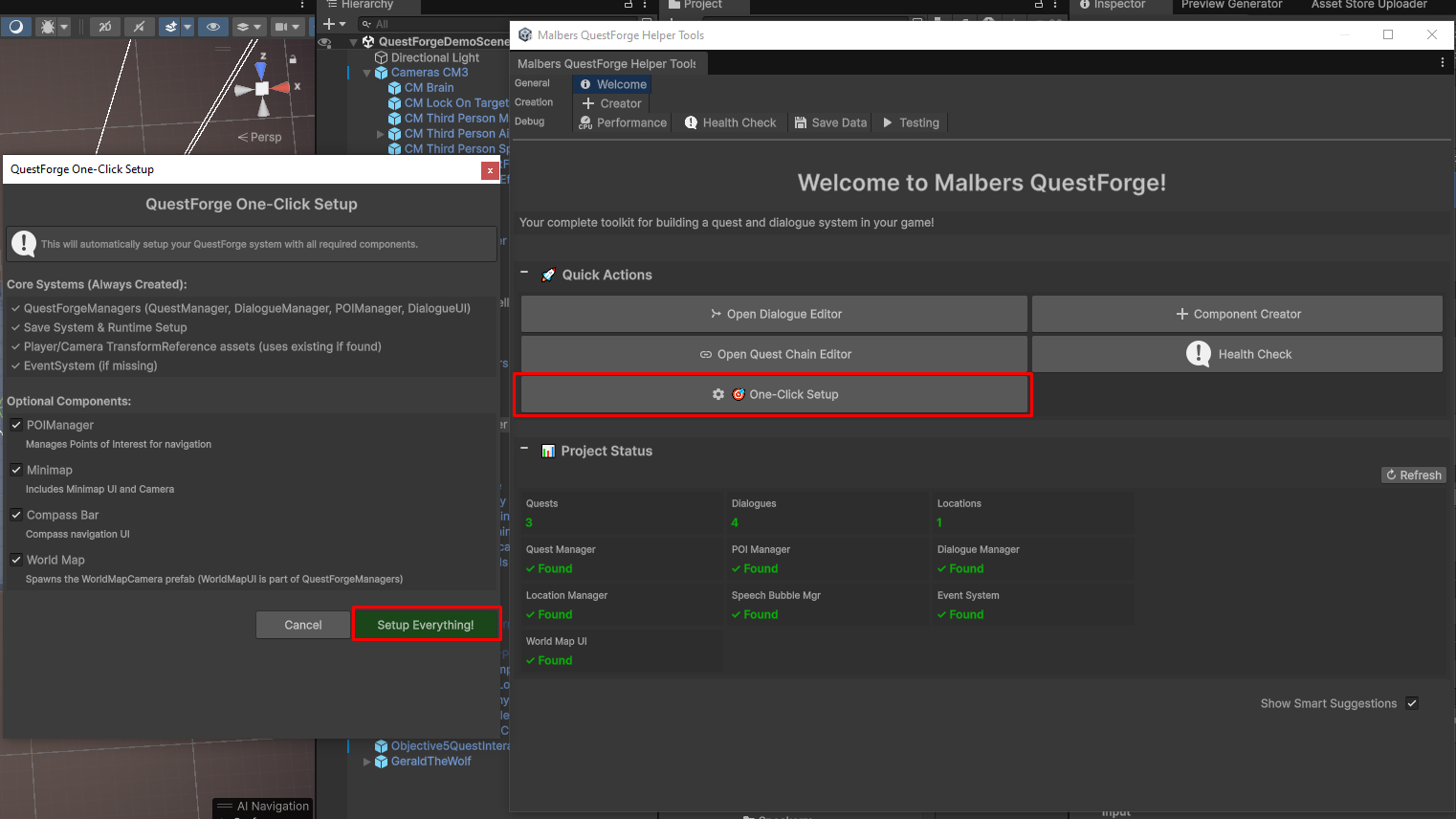Click the Refresh button in Project Status

[x=1413, y=476]
